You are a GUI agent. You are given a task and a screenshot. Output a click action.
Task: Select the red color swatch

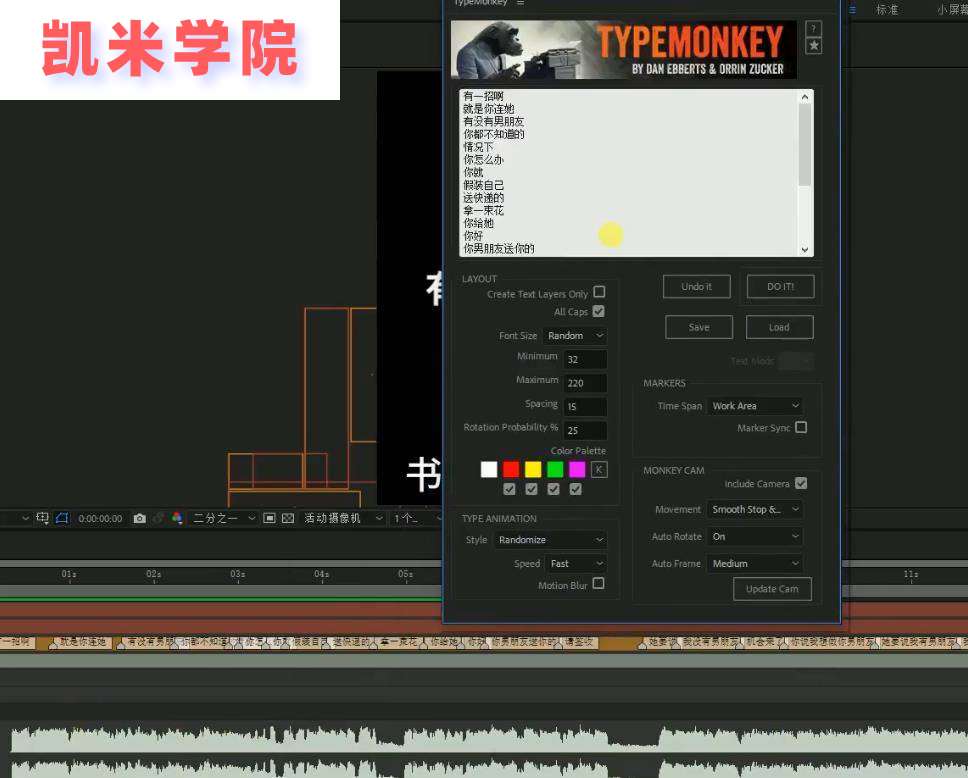511,469
